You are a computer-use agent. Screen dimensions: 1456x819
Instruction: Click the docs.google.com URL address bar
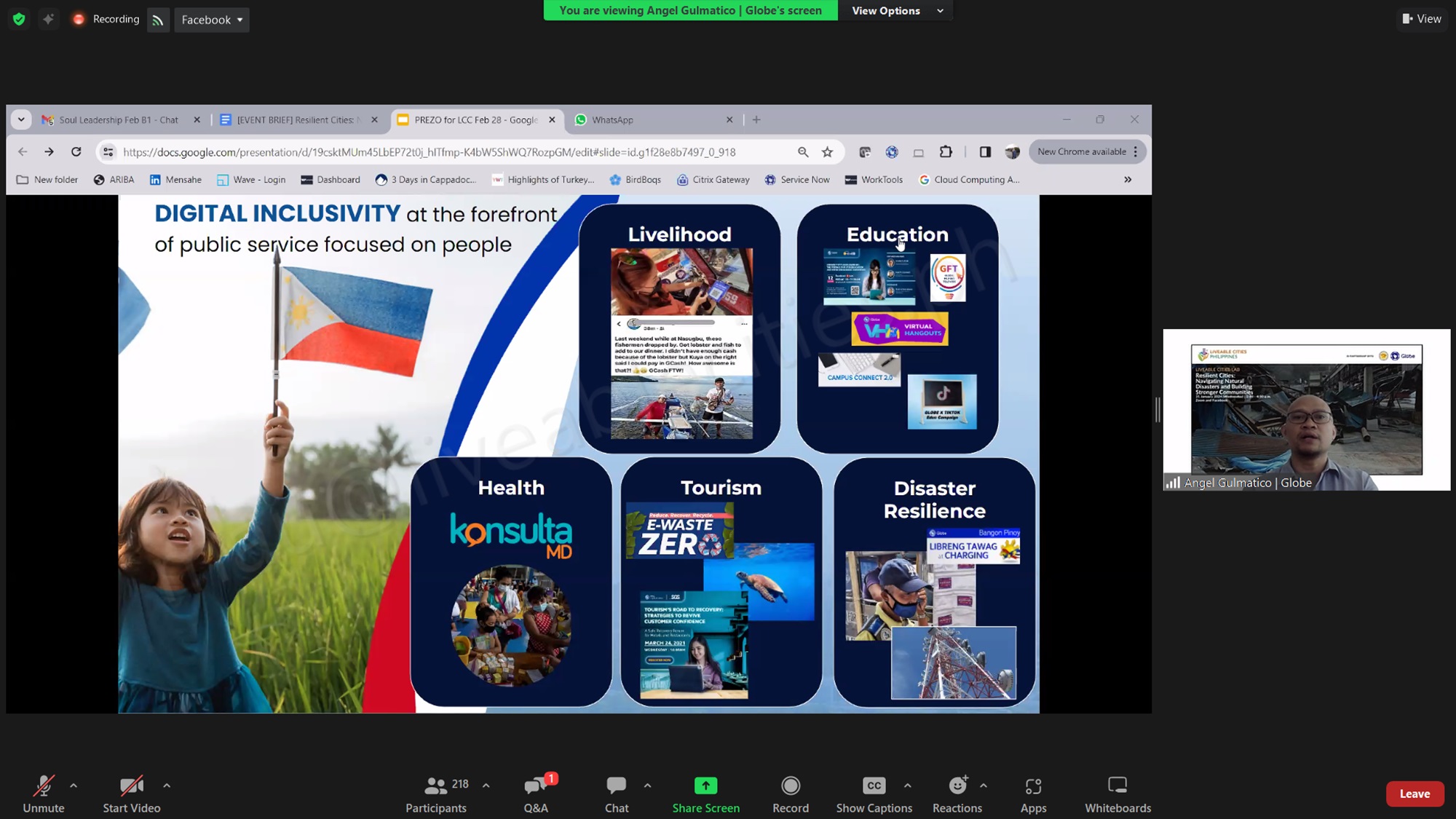tap(430, 152)
